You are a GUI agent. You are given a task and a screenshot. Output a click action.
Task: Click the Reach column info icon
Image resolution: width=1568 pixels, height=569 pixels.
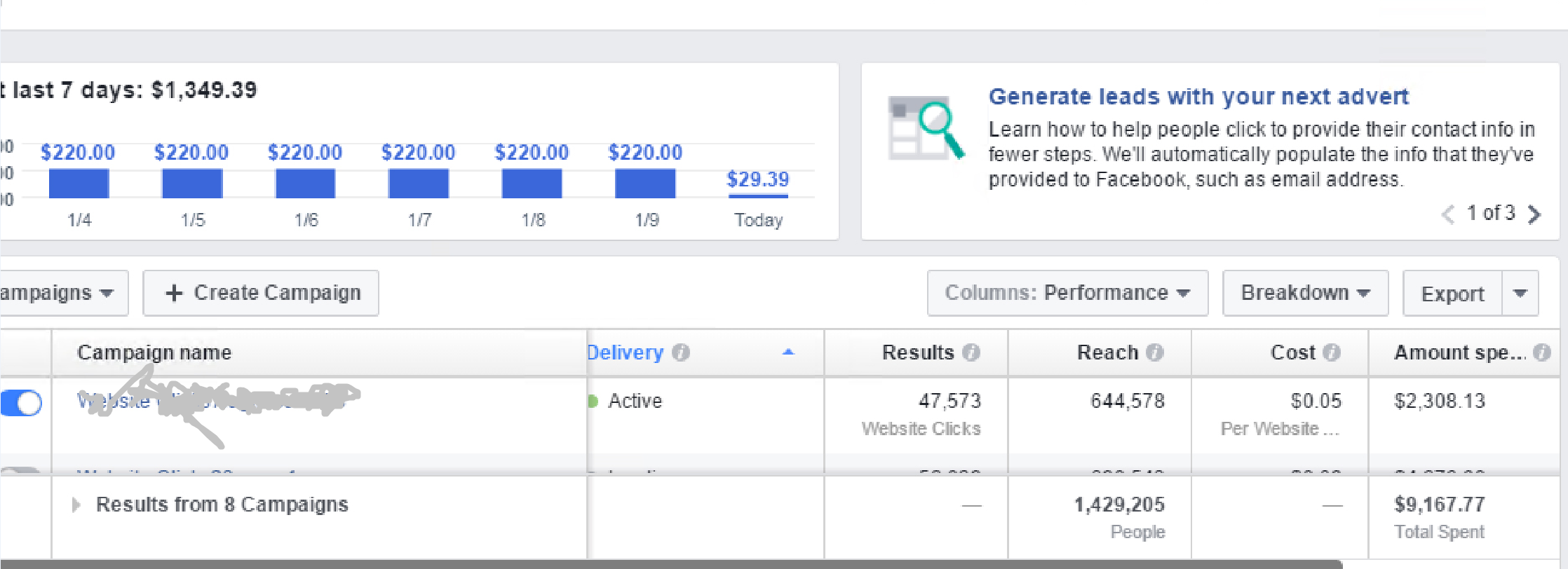pos(1155,352)
